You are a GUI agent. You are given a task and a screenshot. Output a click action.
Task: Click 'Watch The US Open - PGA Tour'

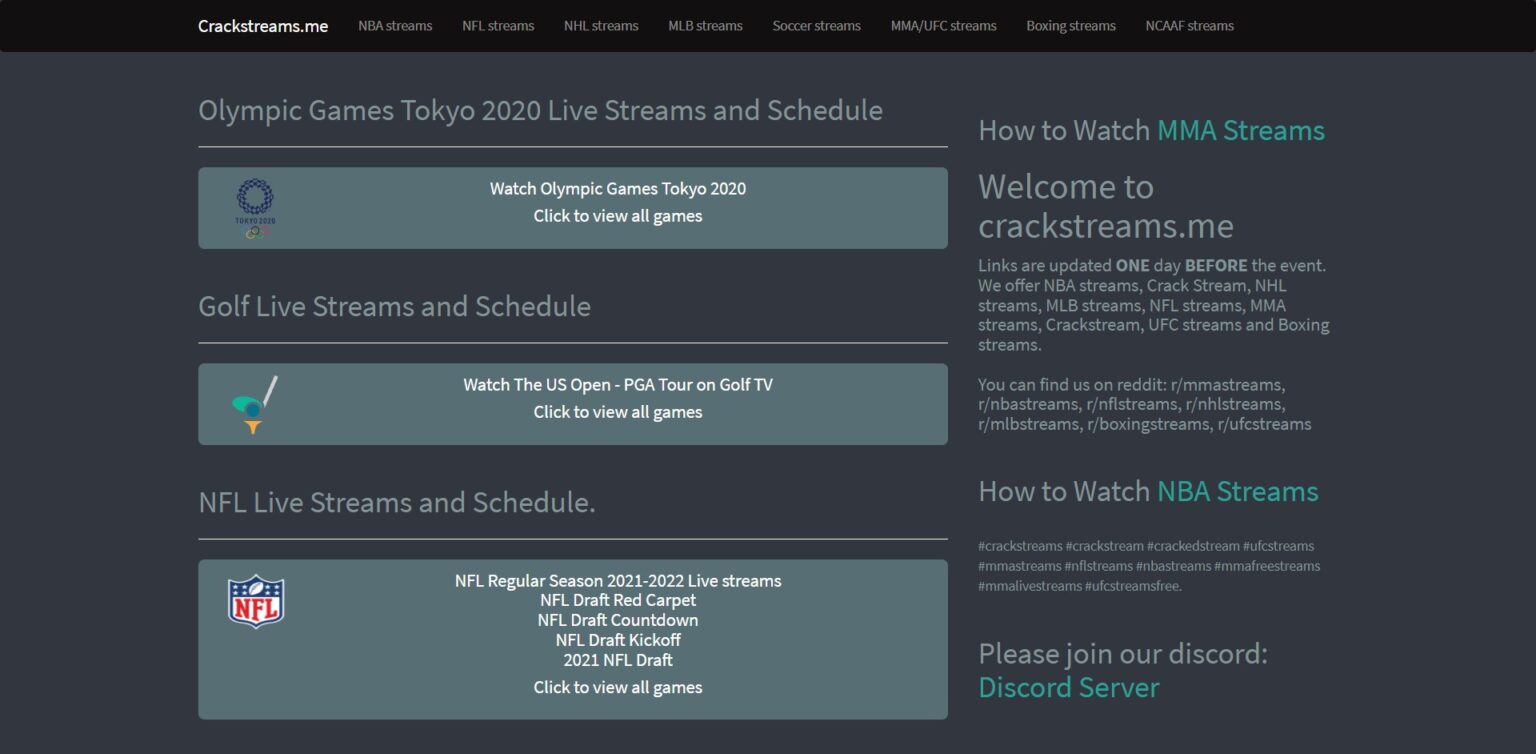click(617, 384)
